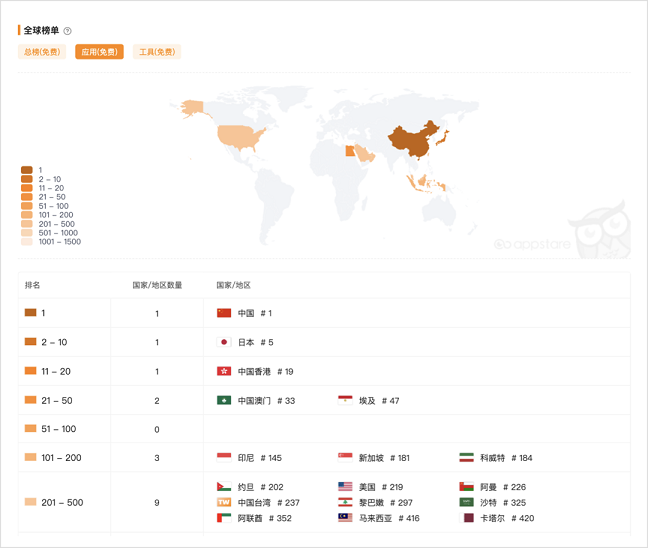This screenshot has width=648, height=548.
Task: Open the 工具(免费) tab
Action: [x=157, y=52]
